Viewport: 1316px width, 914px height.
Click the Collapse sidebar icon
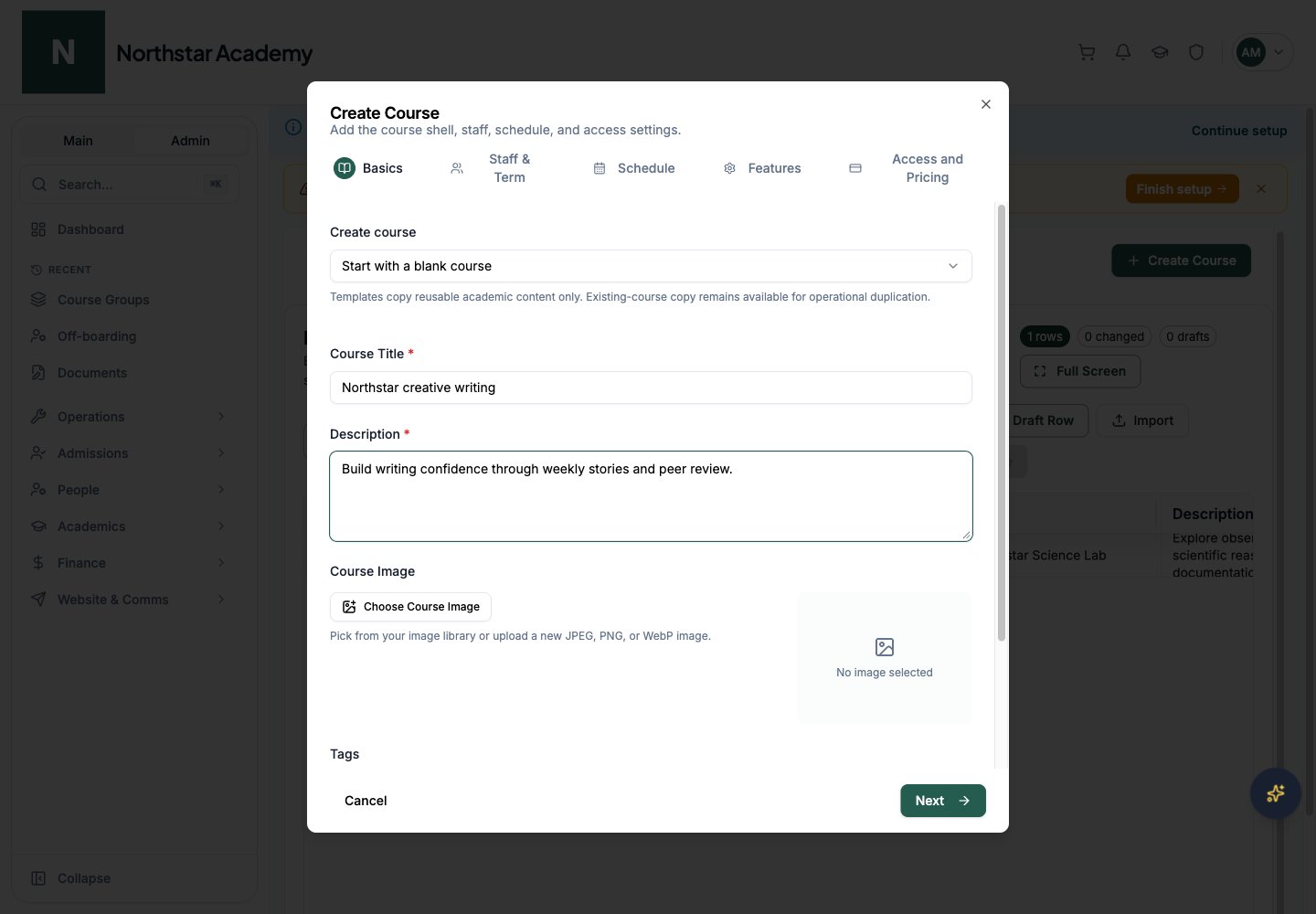click(x=38, y=878)
